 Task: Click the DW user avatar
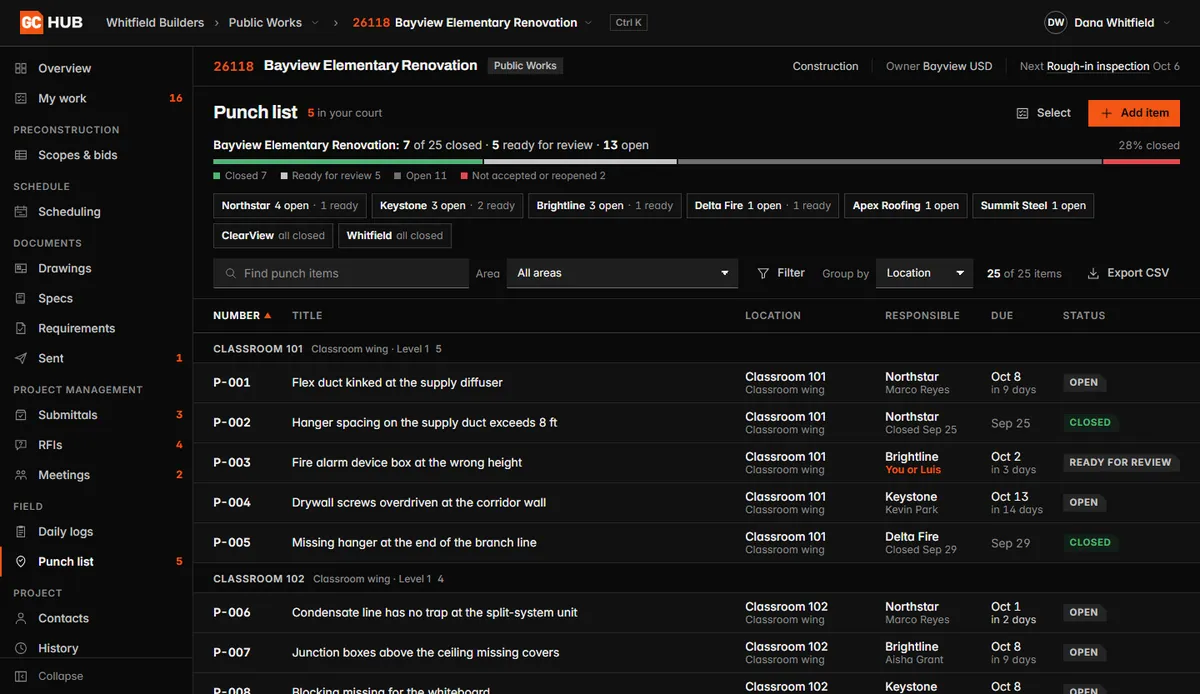tap(1055, 22)
